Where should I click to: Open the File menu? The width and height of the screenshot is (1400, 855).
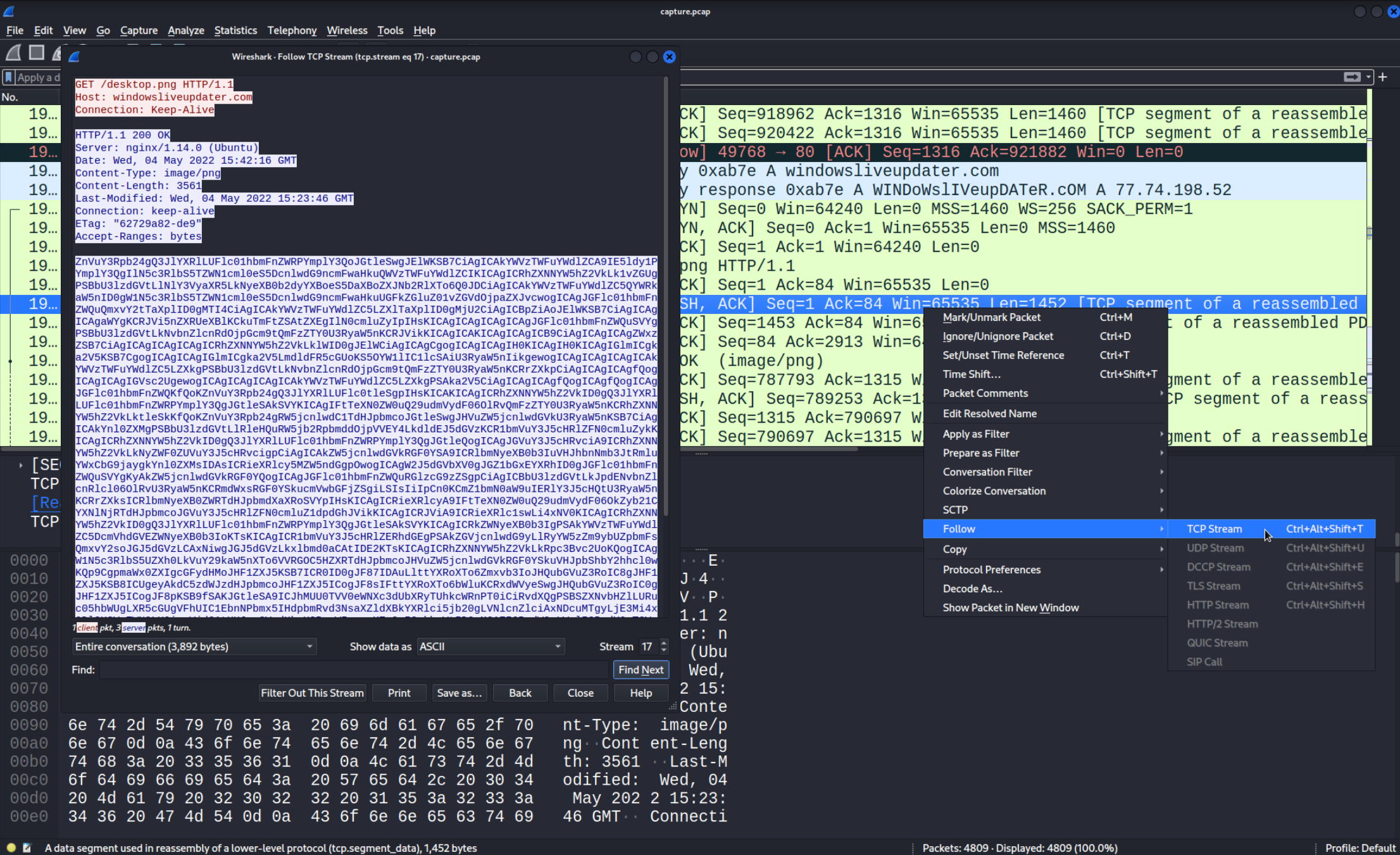(15, 30)
